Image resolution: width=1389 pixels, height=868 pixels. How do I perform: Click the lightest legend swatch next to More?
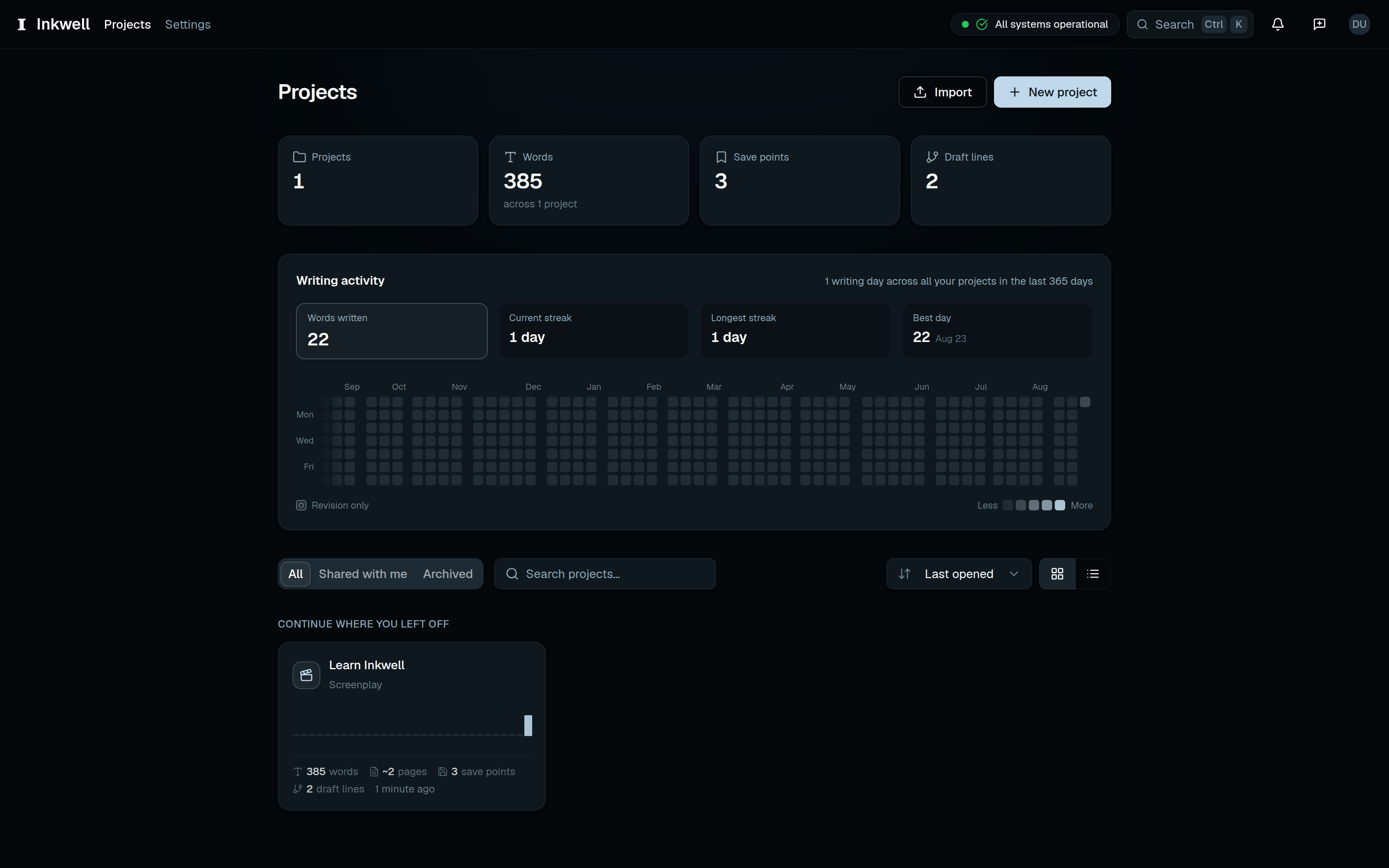click(1060, 505)
